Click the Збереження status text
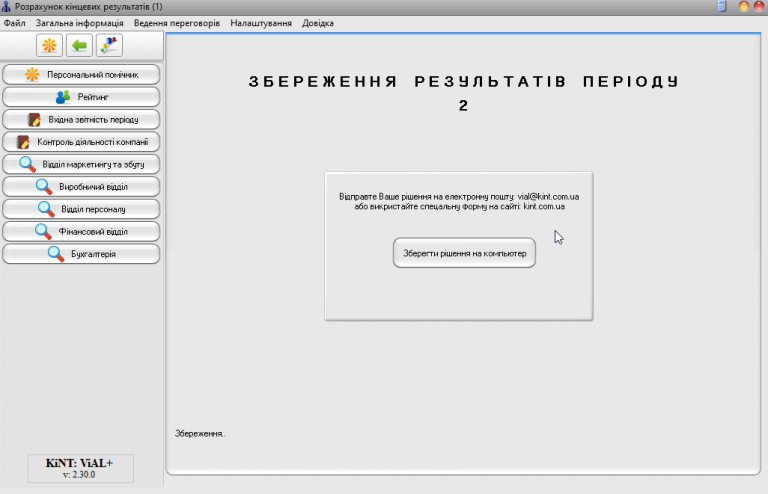Image resolution: width=768 pixels, height=494 pixels. click(200, 433)
